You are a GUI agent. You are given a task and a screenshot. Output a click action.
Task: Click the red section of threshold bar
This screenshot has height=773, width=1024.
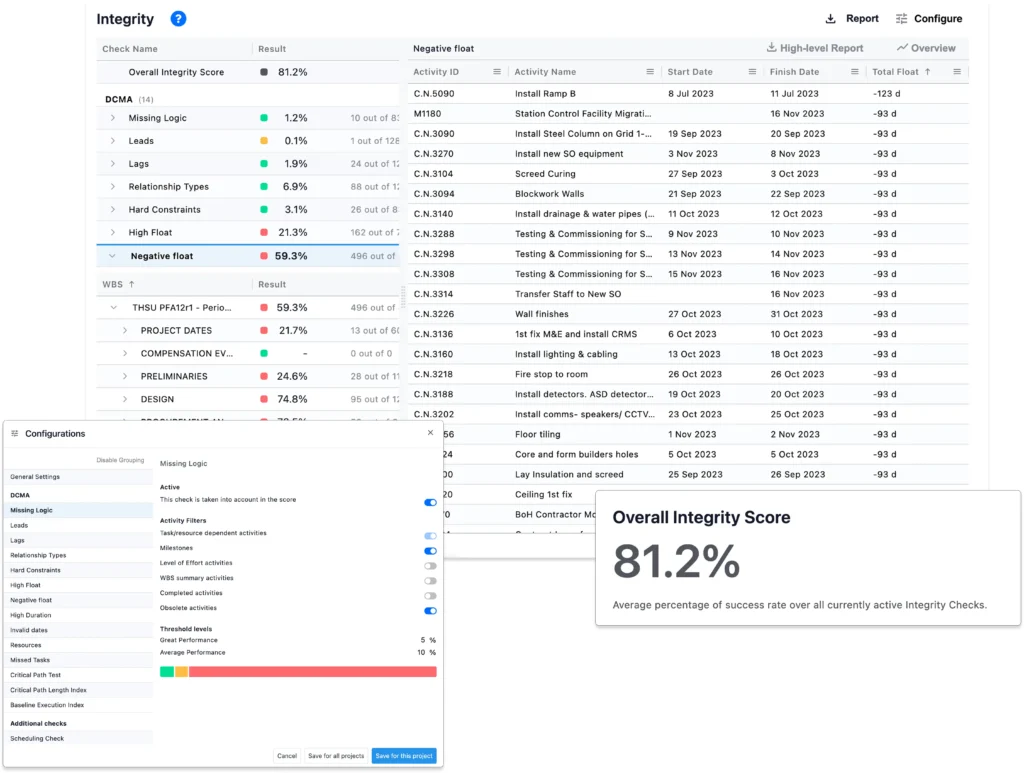(312, 672)
